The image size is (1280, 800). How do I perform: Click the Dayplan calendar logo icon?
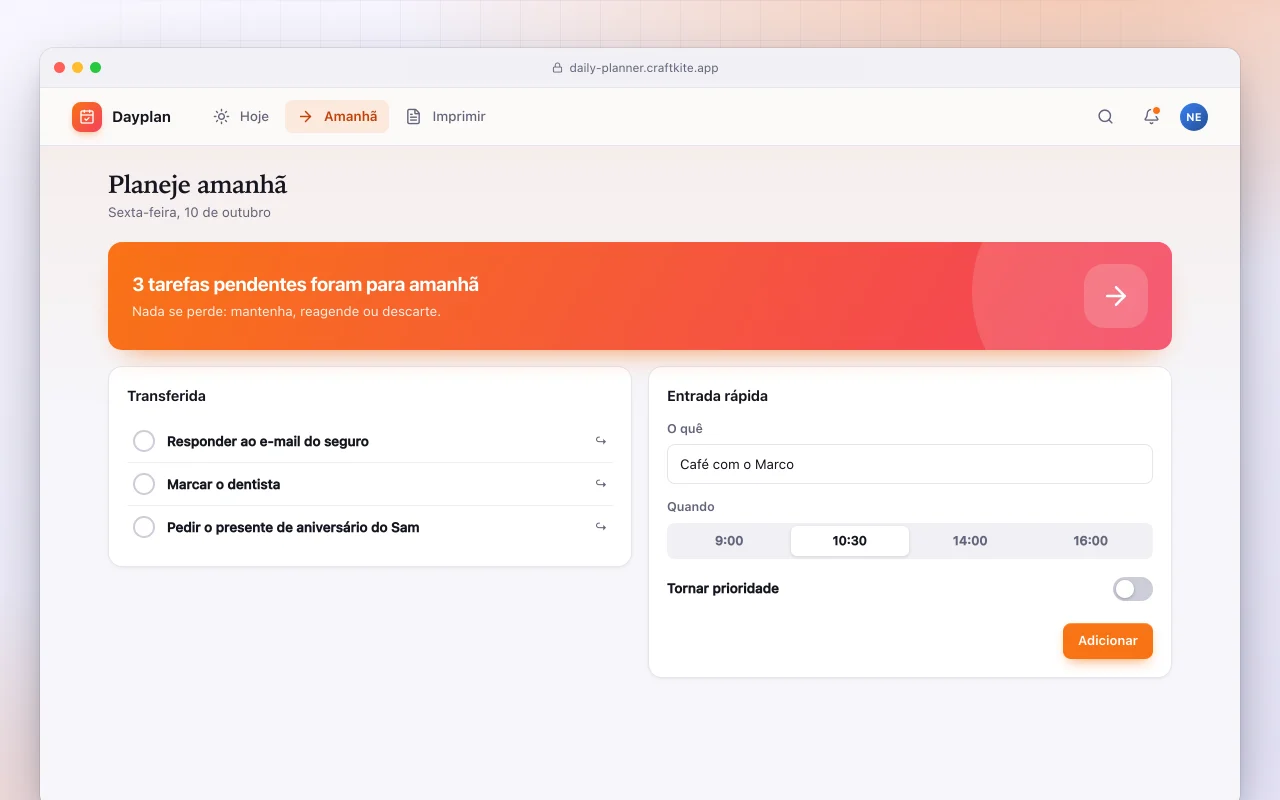click(87, 117)
